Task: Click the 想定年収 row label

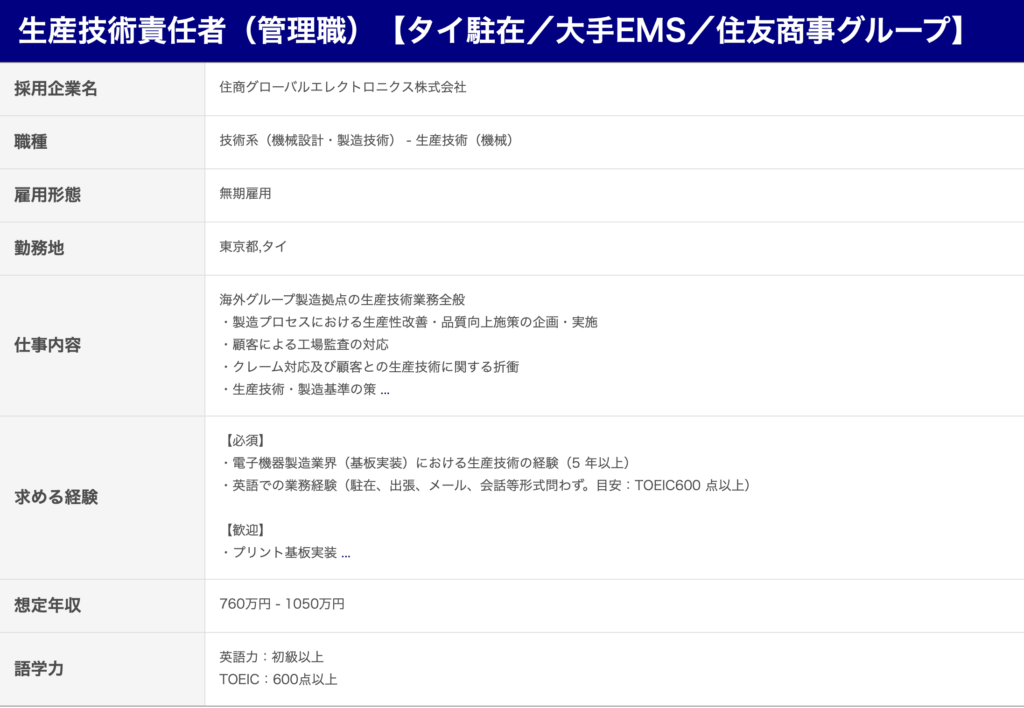Action: [48, 605]
